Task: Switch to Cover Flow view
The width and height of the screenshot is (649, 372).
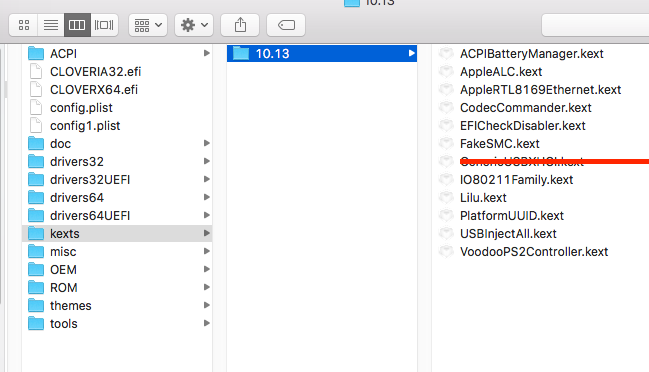Action: (104, 25)
